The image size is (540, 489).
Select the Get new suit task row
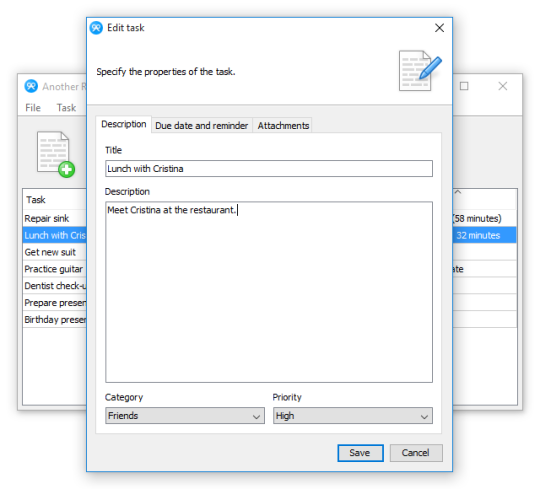pos(55,252)
